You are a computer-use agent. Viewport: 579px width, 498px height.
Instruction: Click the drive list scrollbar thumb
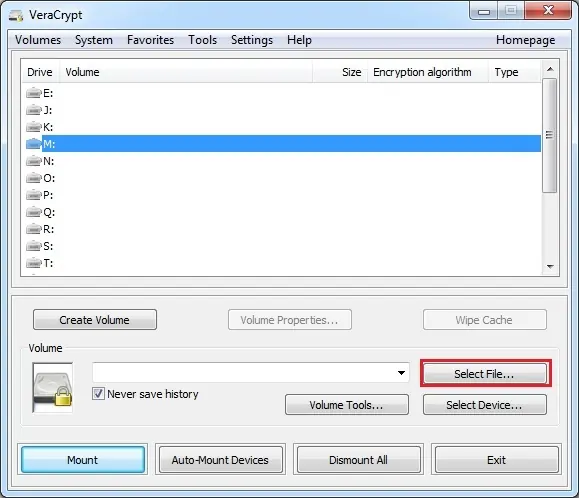tap(550, 135)
